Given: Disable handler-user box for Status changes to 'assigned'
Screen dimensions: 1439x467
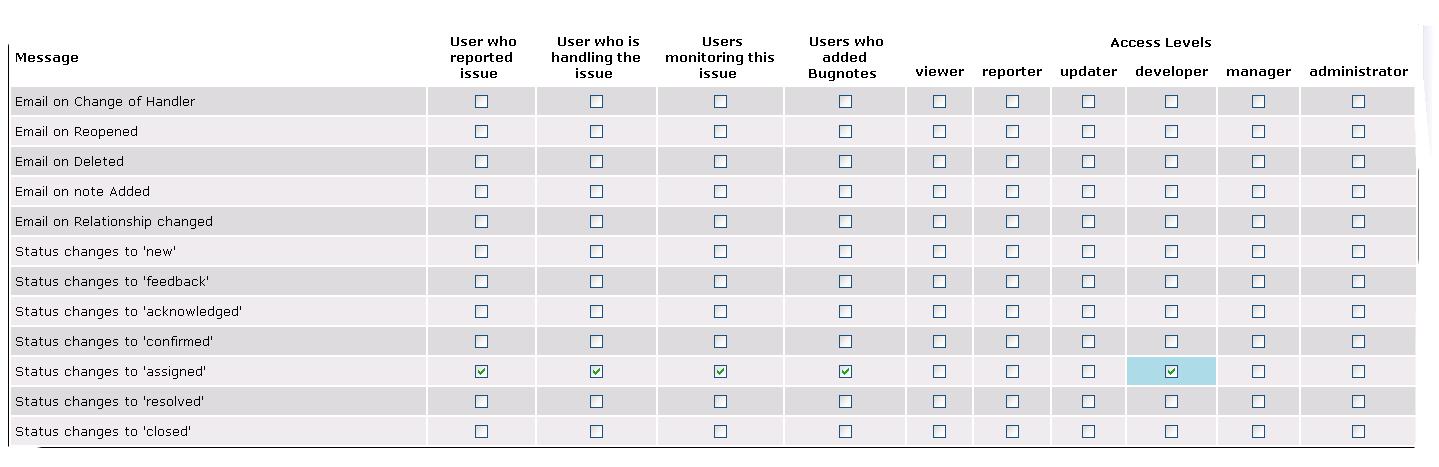Looking at the screenshot, I should pos(596,371).
